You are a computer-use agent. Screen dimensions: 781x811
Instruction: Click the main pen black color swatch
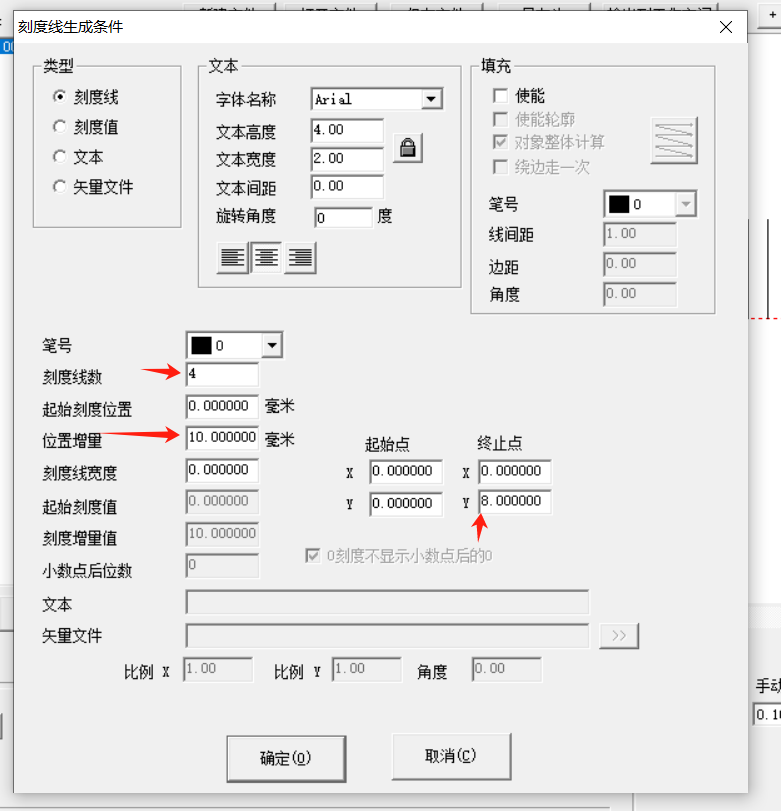[x=201, y=346]
